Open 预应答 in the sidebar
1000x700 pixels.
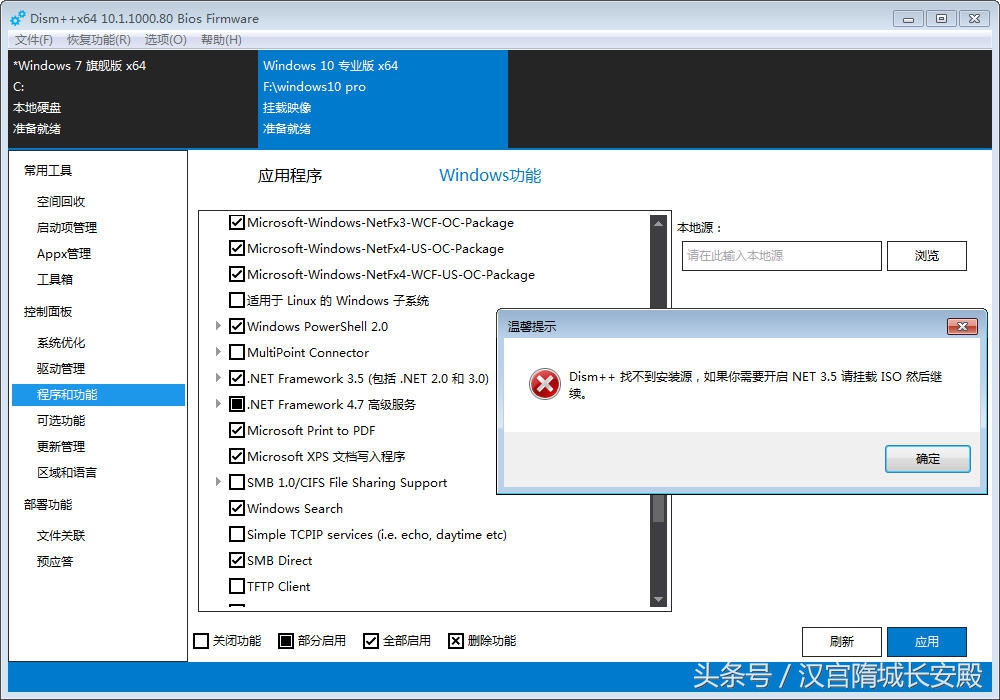[x=55, y=562]
